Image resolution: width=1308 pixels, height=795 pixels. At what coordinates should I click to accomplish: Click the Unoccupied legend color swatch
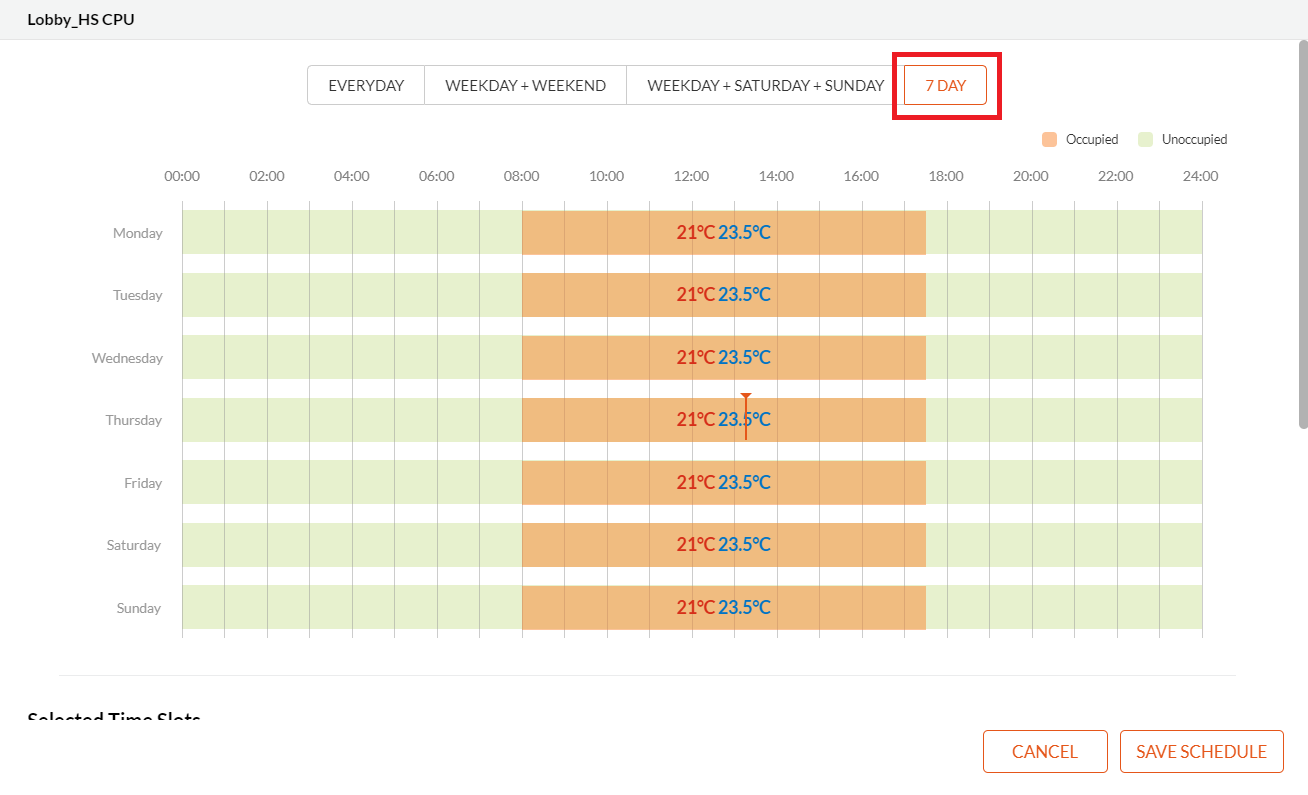pos(1146,139)
